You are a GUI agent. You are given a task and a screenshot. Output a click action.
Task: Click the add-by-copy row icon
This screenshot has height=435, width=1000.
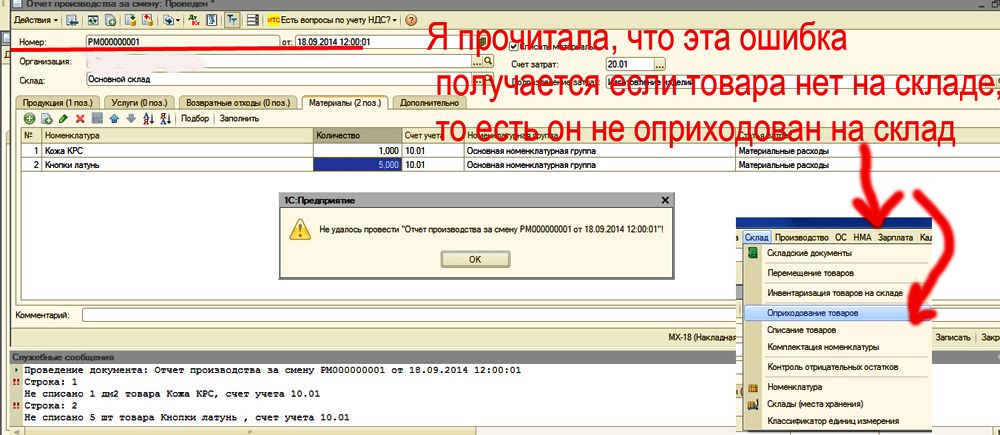pyautogui.click(x=47, y=119)
